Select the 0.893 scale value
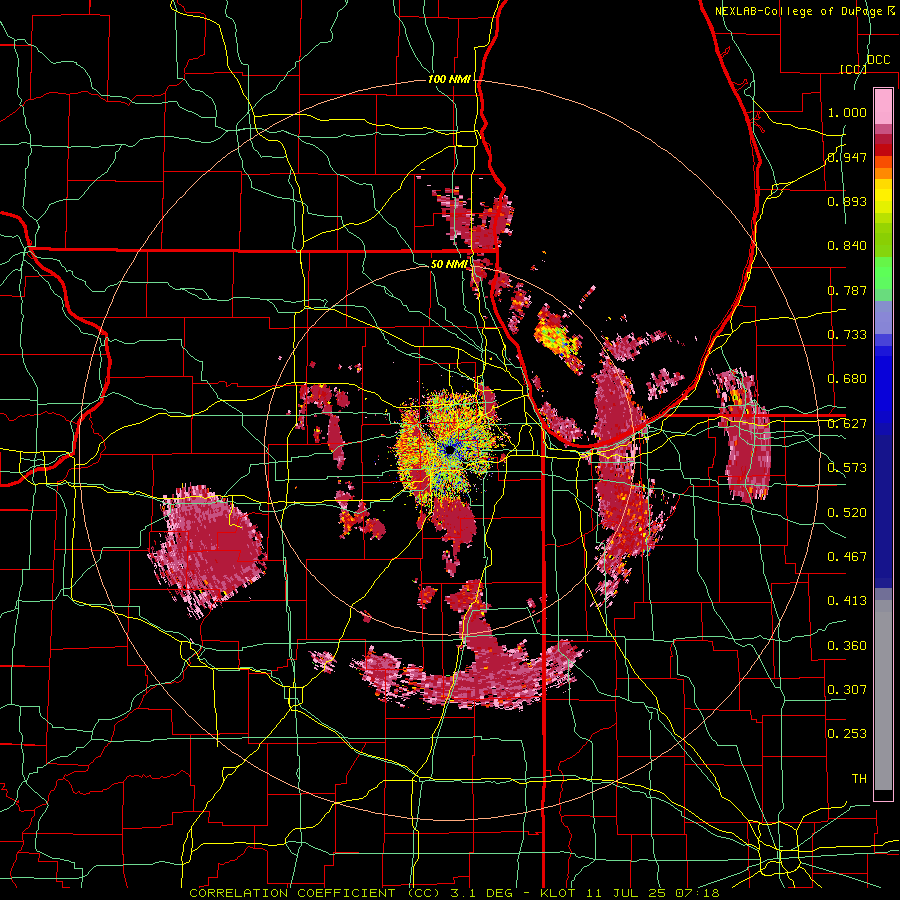Viewport: 900px width, 900px height. point(847,201)
